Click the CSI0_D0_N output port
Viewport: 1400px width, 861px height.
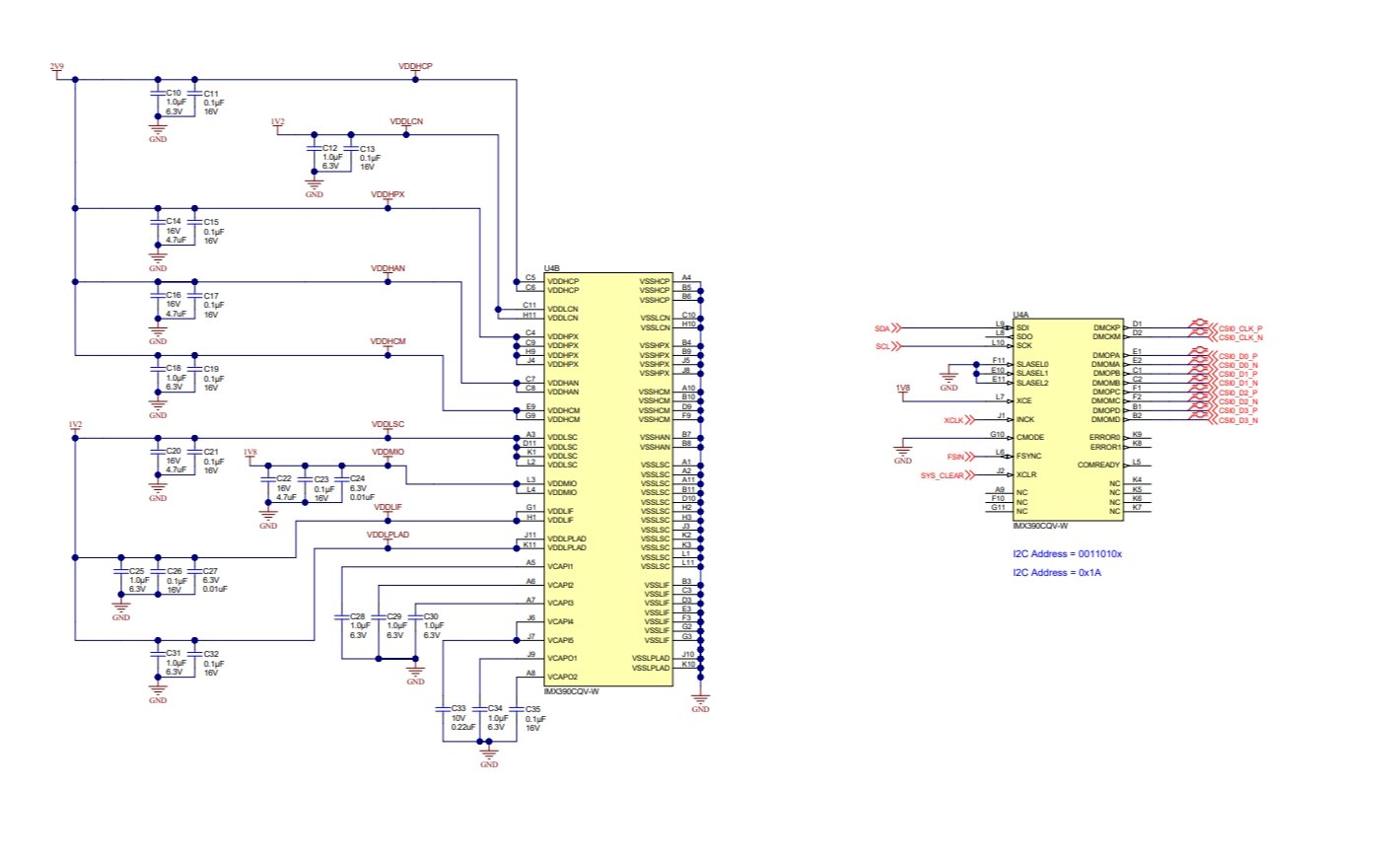(1233, 365)
